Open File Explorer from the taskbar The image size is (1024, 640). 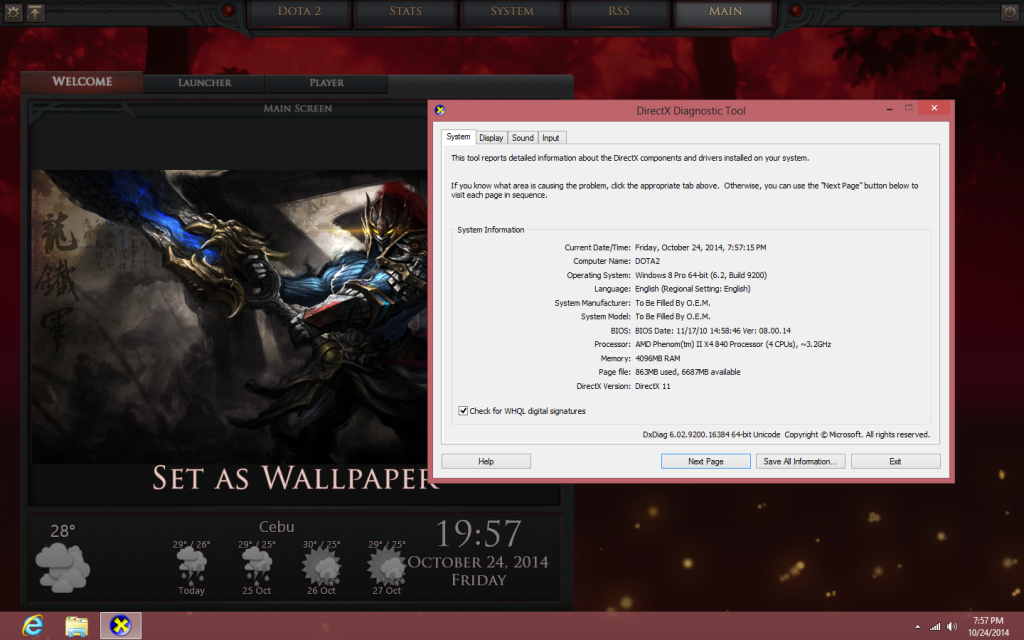[77, 626]
